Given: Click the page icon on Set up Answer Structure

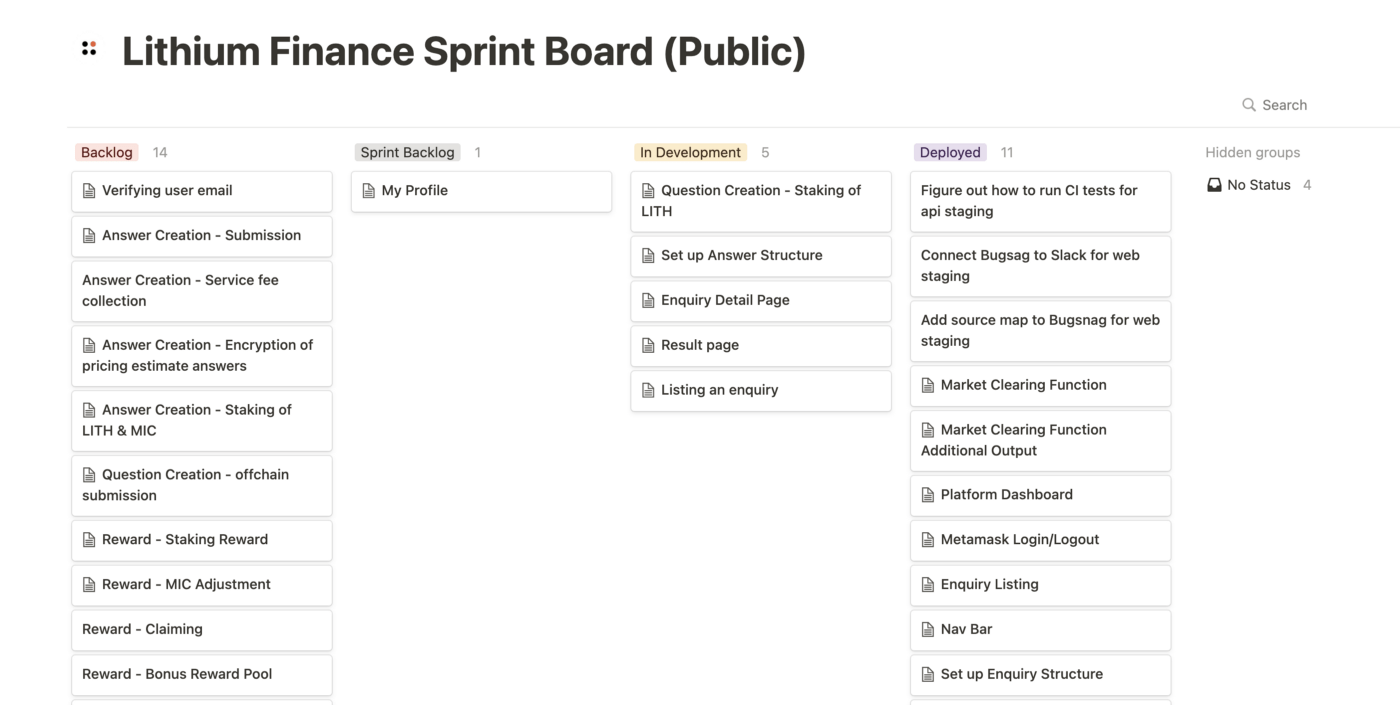Looking at the screenshot, I should point(648,256).
